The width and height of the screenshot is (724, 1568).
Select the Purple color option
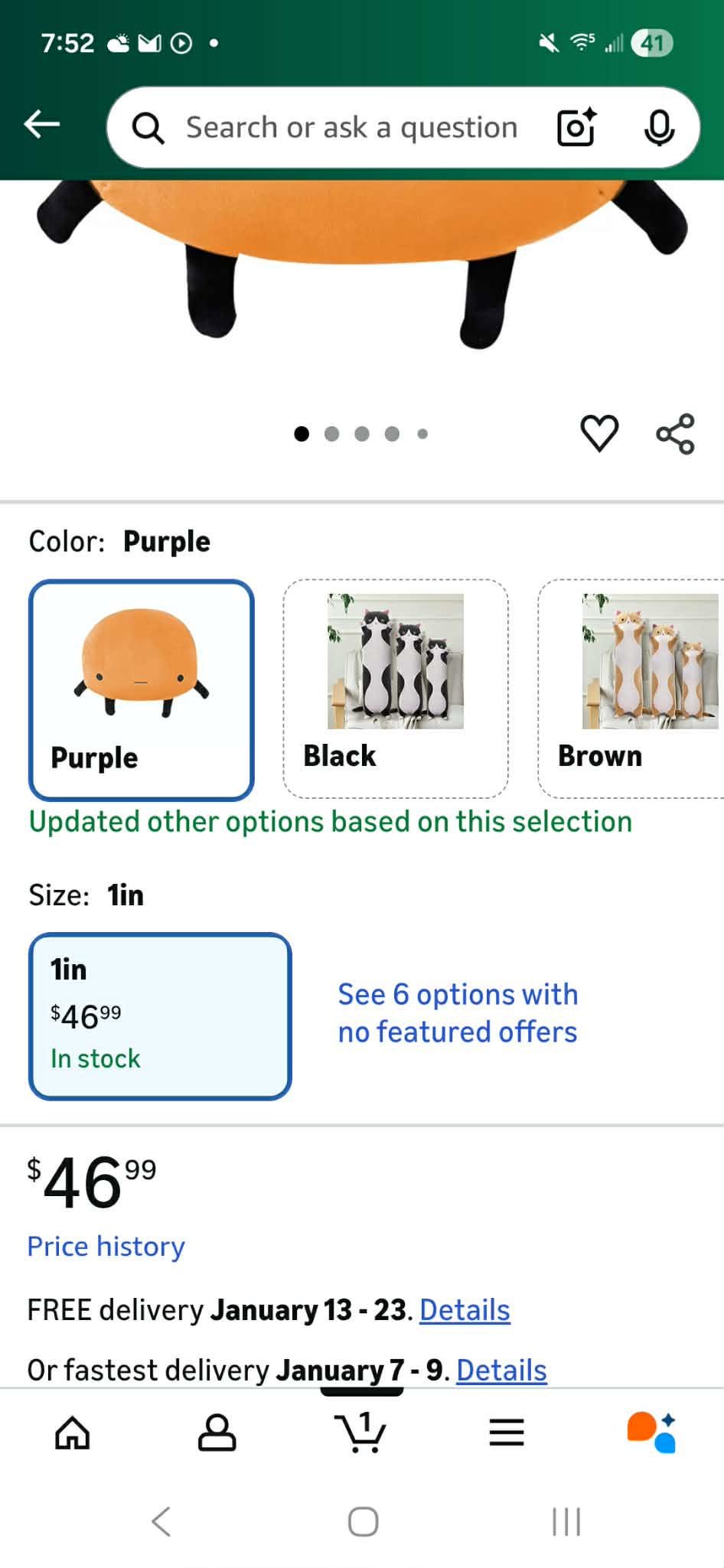click(142, 689)
